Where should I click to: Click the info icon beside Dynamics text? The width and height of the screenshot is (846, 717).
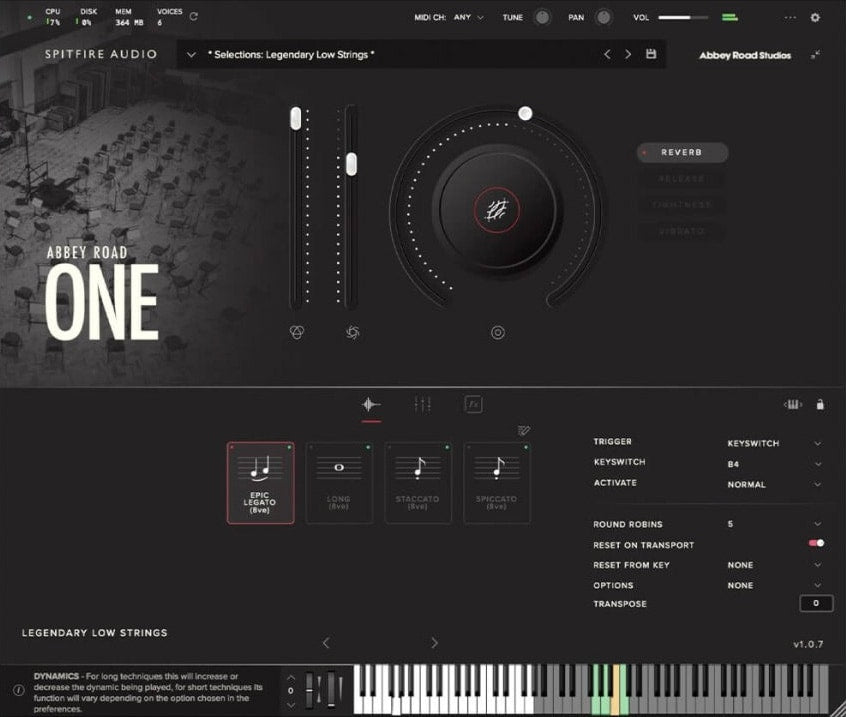point(17,690)
